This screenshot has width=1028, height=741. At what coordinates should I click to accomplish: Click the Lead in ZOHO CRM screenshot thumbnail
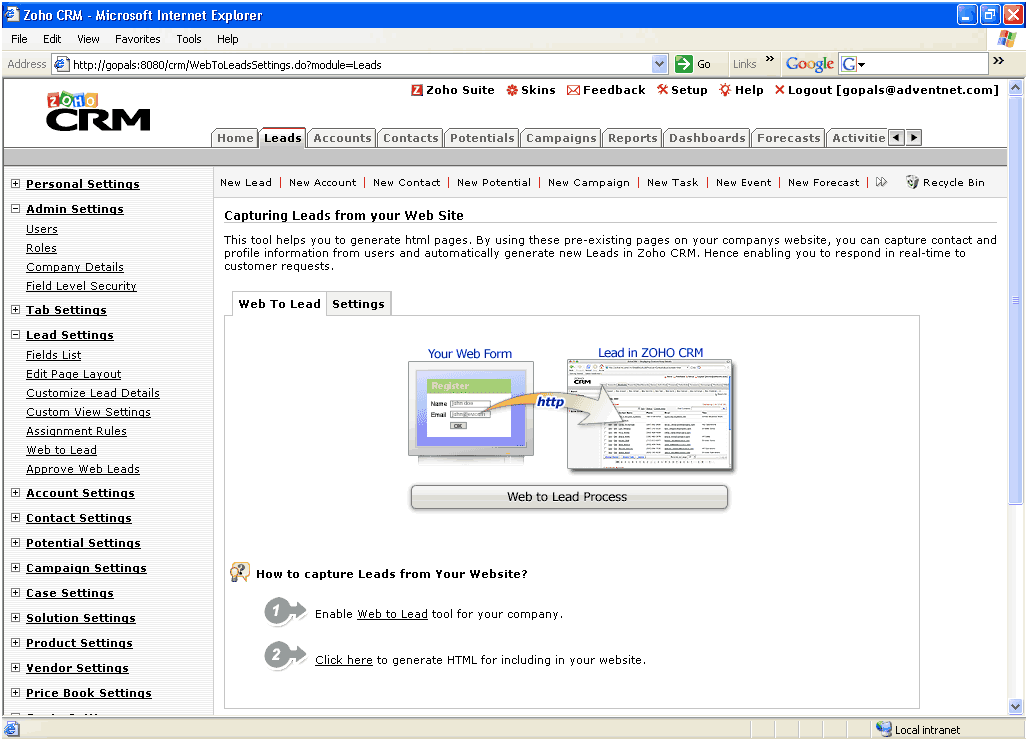[x=650, y=414]
